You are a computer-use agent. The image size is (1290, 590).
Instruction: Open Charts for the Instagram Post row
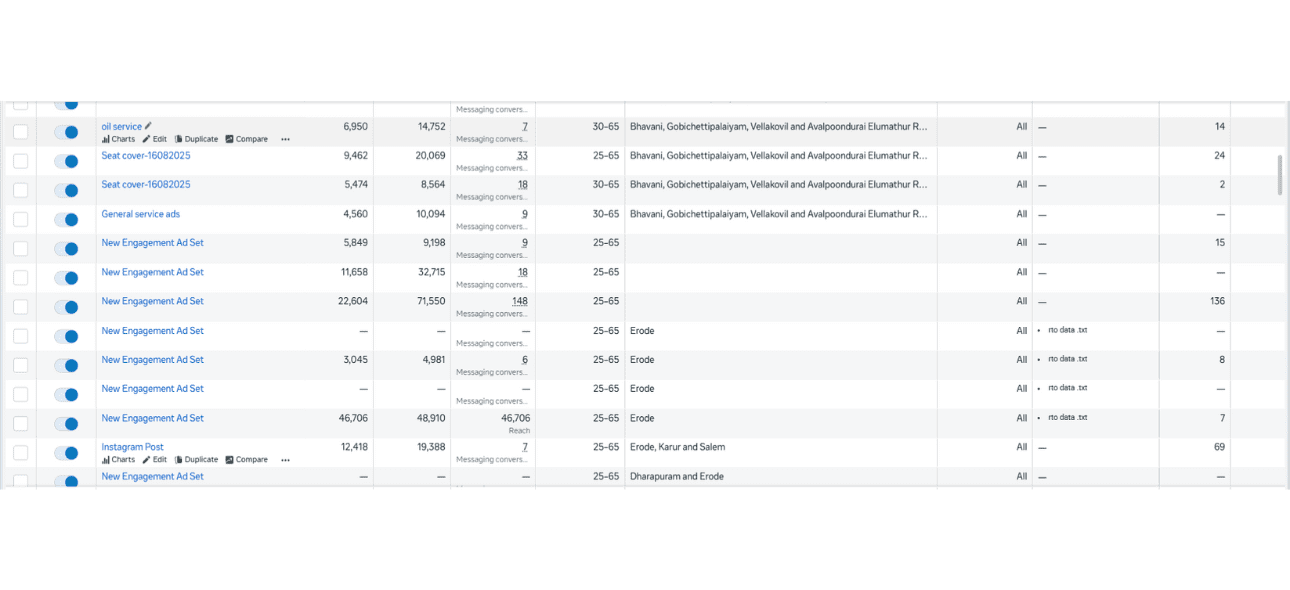[118, 460]
